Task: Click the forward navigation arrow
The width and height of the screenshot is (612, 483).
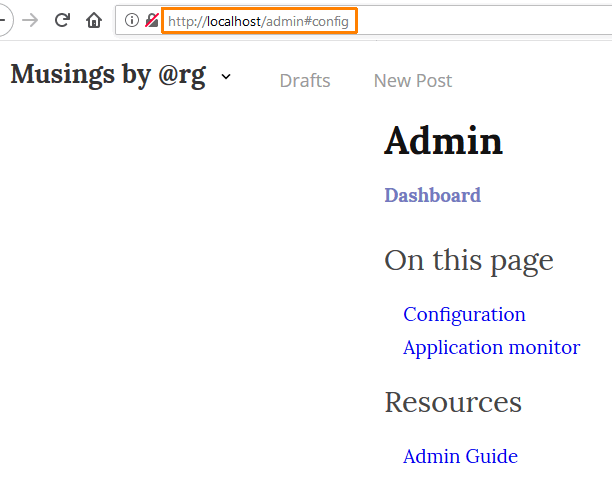Action: pyautogui.click(x=31, y=20)
